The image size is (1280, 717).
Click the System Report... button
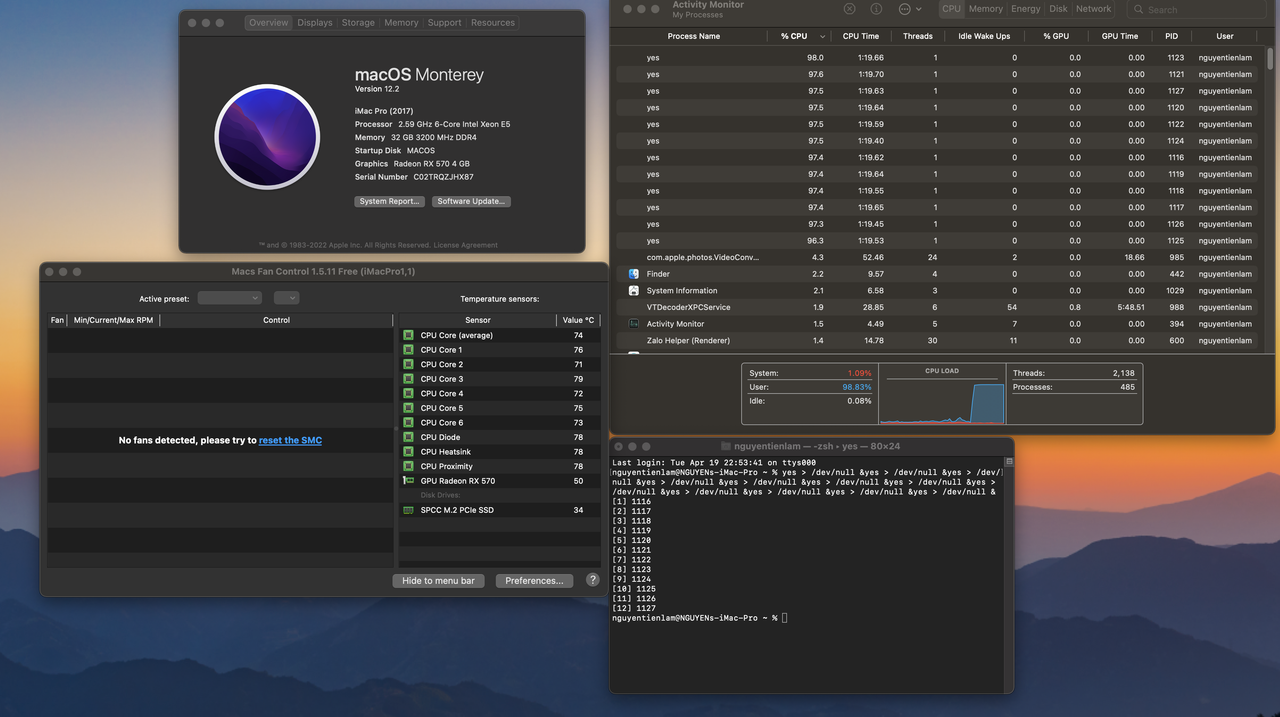coord(390,201)
